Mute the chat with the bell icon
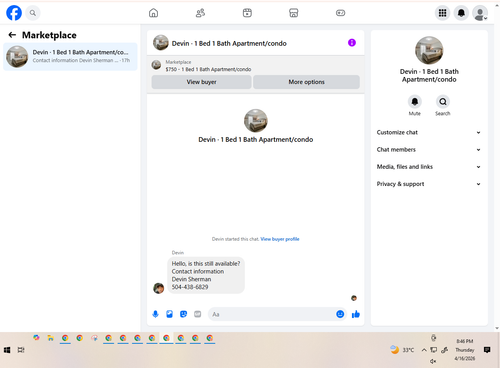 (x=415, y=102)
